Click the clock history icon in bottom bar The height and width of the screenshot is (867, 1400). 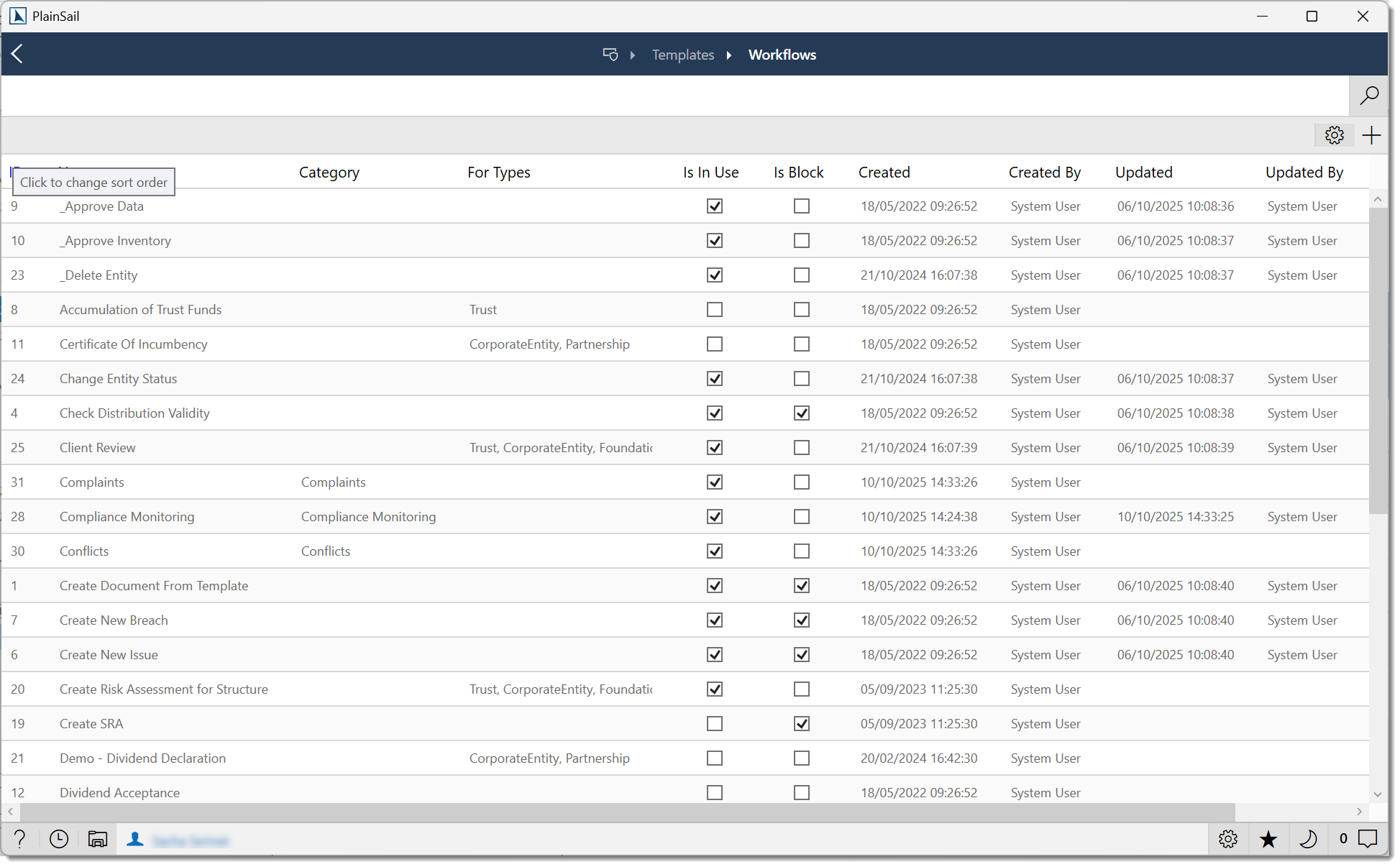(58, 839)
